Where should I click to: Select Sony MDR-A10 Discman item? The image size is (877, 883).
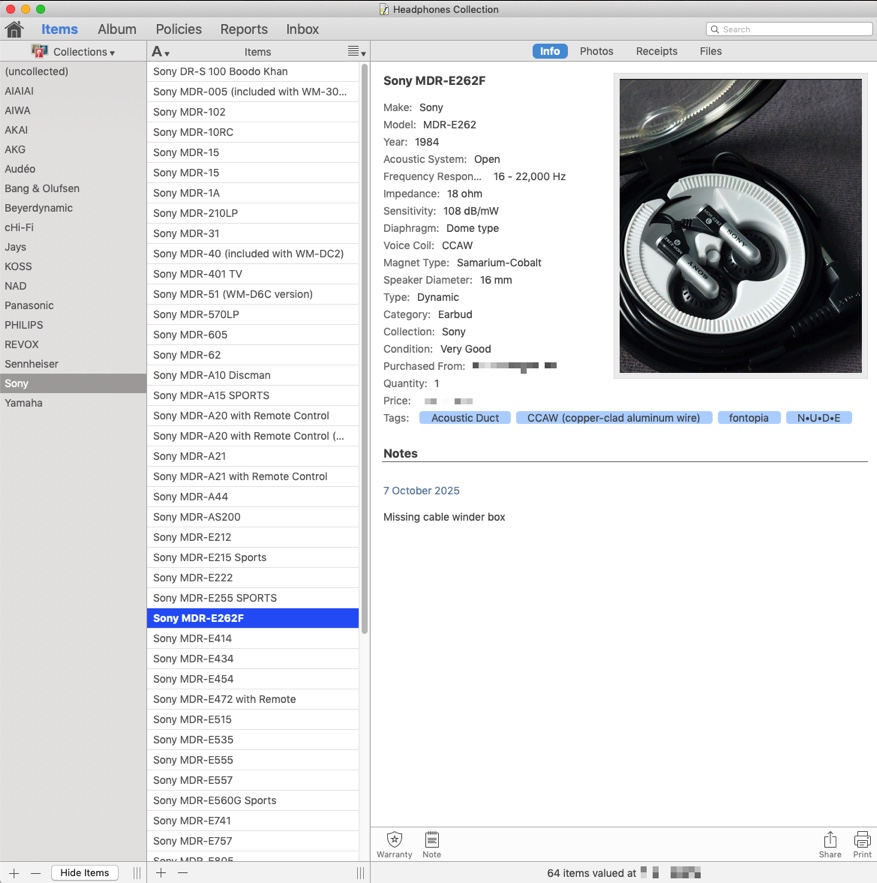click(x=253, y=375)
